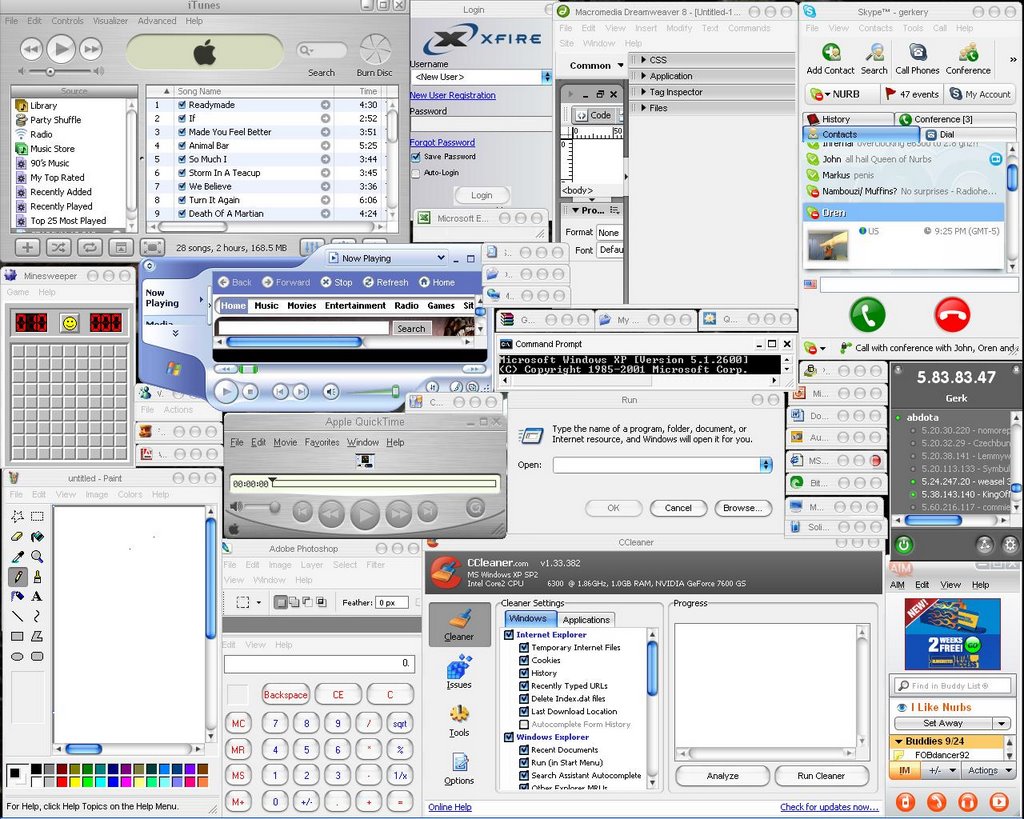Screen dimensions: 1024x819
Task: Click Skype Conference icon
Action: coord(968,52)
